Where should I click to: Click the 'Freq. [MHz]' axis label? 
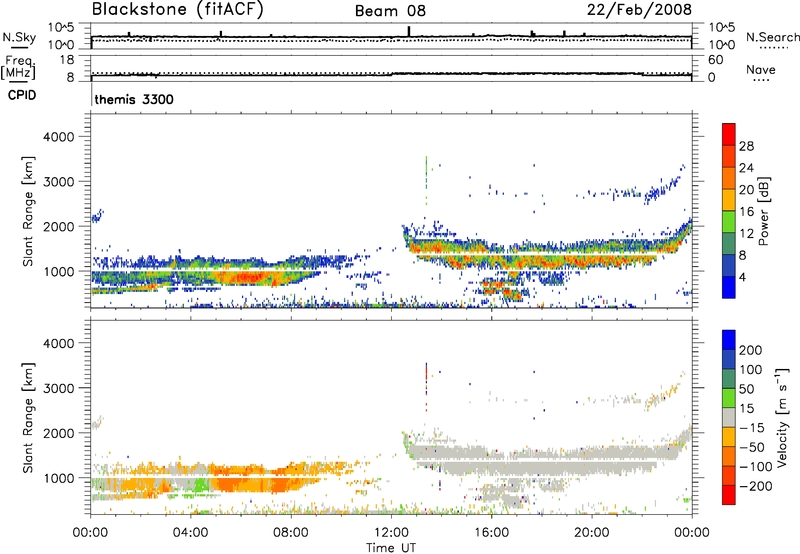[x=18, y=67]
